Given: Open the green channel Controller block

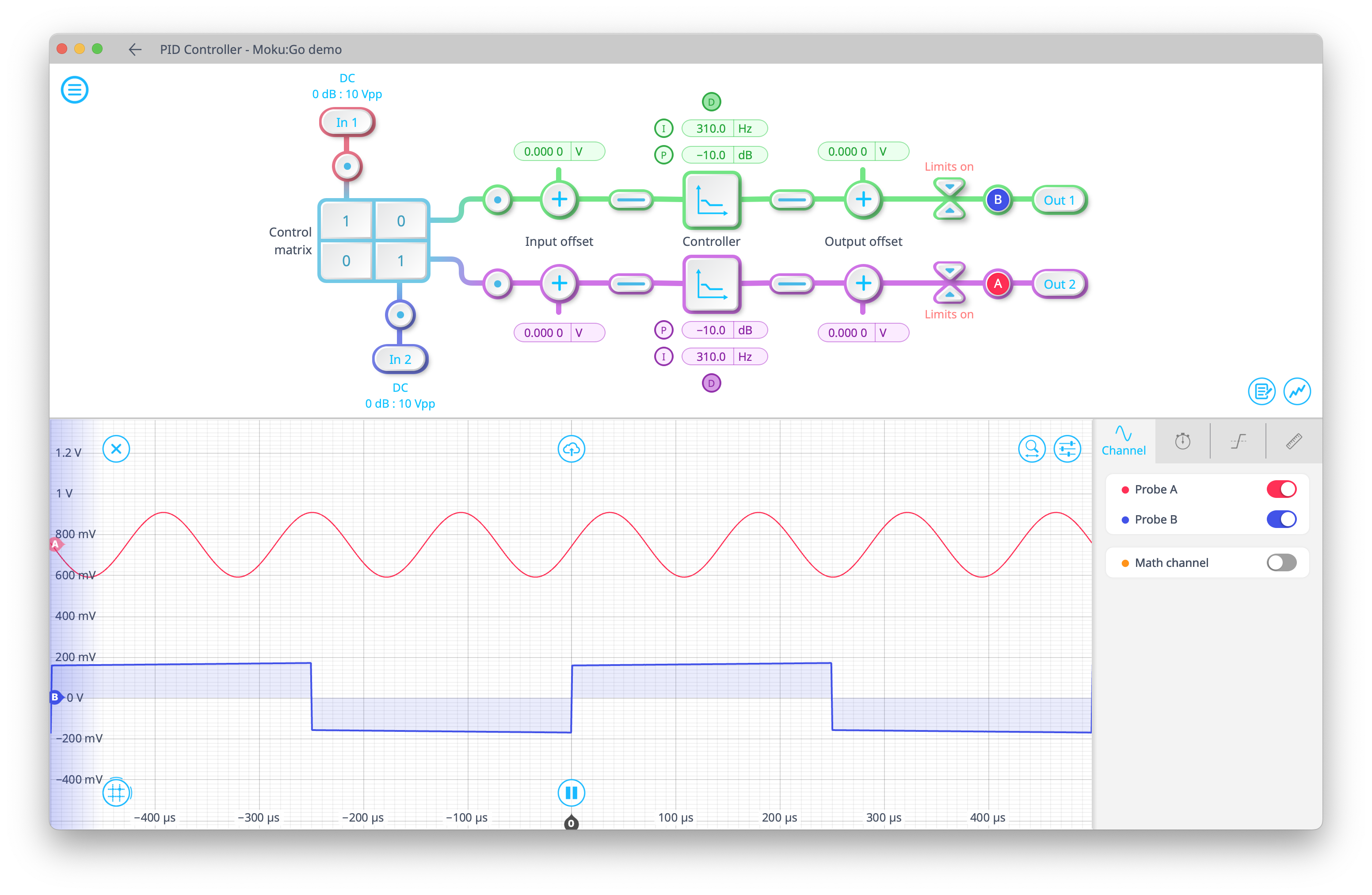Looking at the screenshot, I should pyautogui.click(x=711, y=200).
